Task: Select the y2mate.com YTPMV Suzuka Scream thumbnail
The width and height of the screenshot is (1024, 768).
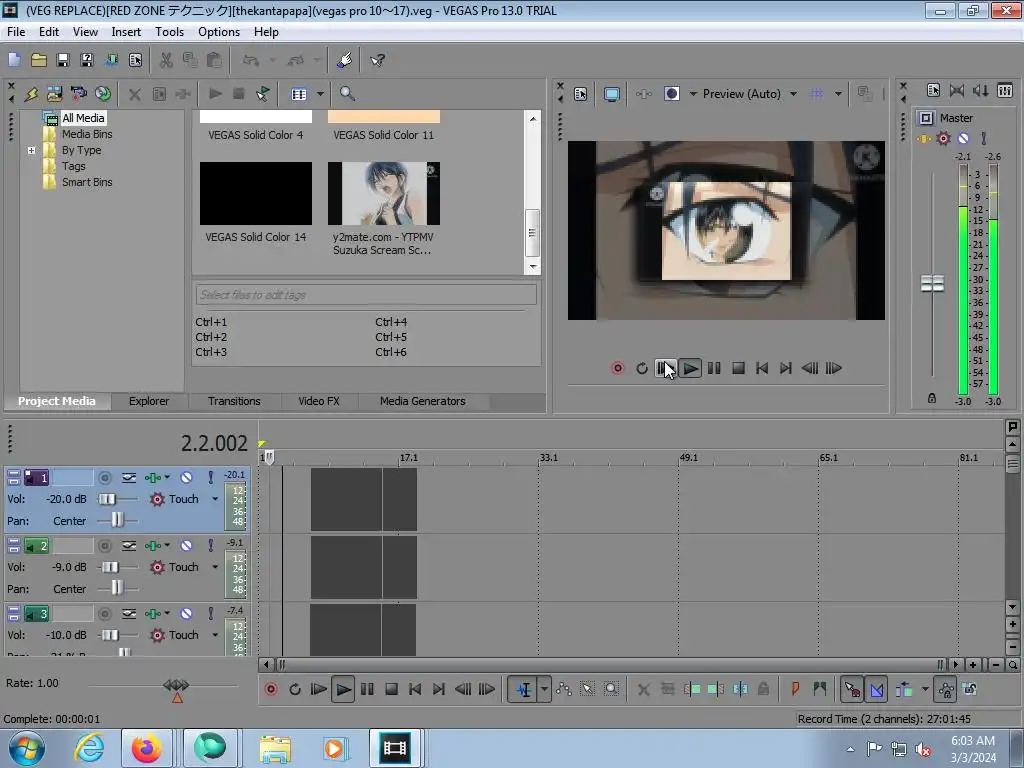Action: pos(383,193)
